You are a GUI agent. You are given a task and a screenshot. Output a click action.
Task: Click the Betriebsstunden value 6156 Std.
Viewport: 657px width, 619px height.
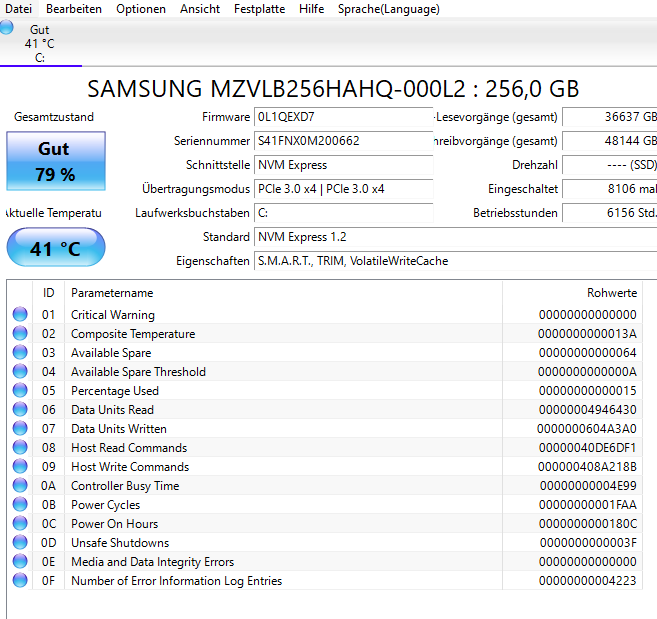610,213
